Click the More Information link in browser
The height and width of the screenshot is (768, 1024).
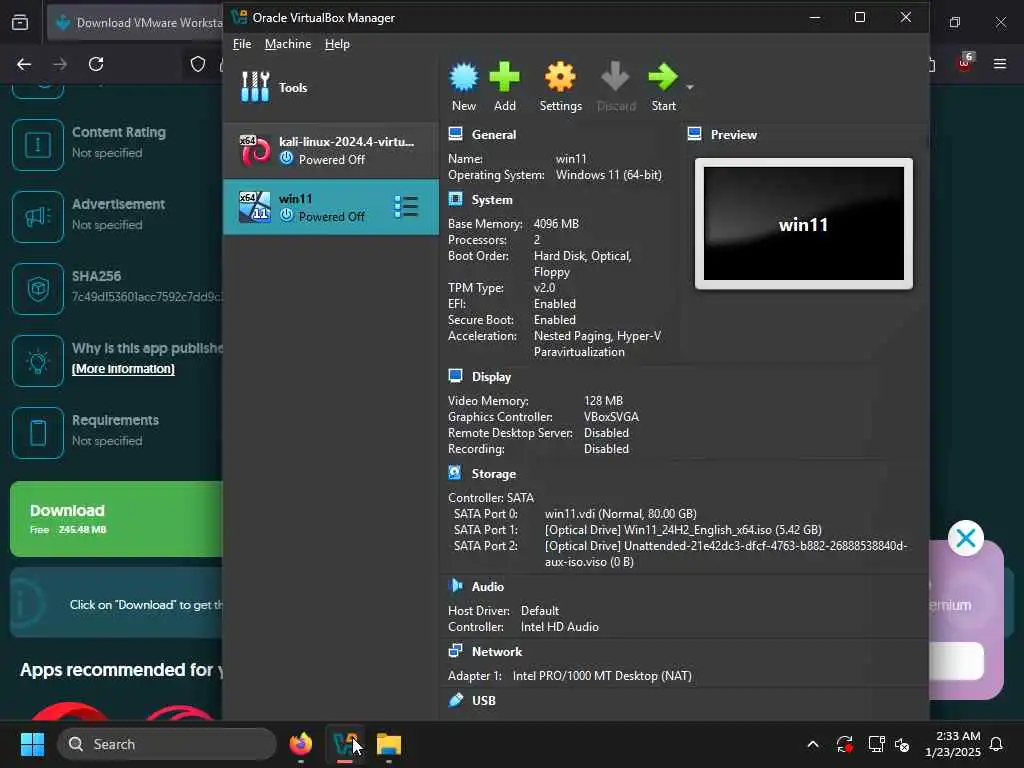123,368
